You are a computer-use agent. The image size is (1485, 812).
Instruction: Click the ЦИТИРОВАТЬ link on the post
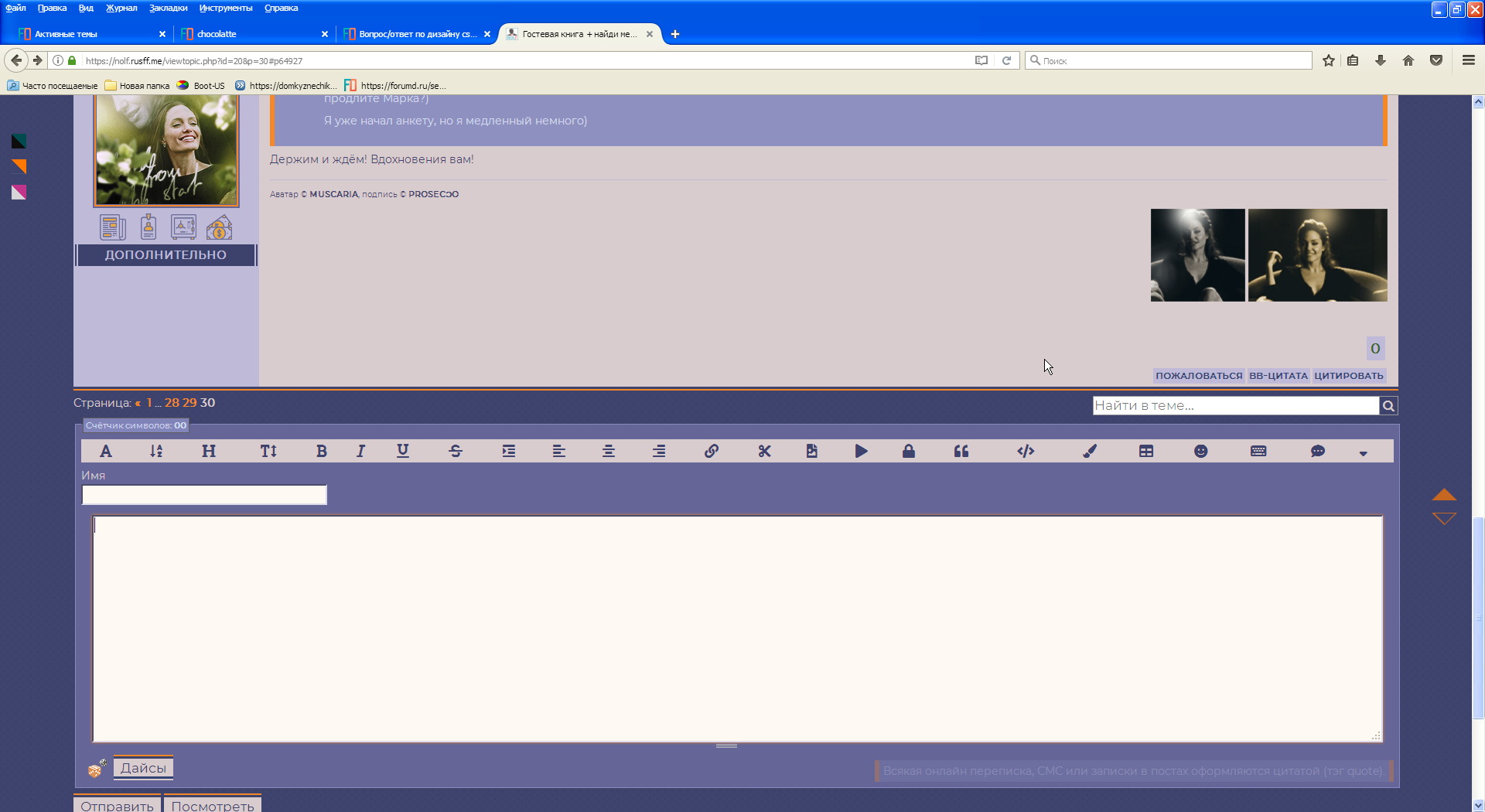pyautogui.click(x=1348, y=376)
